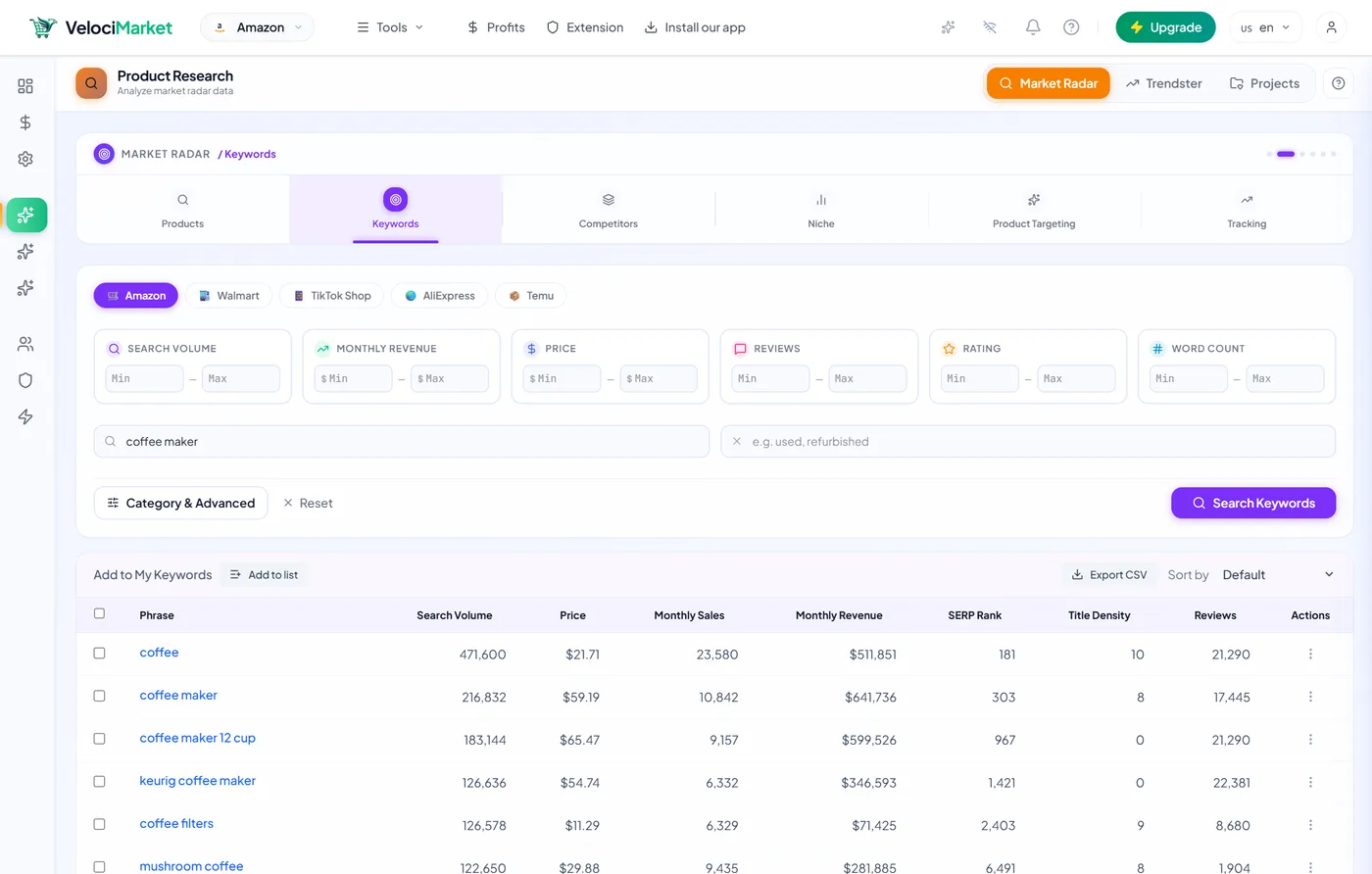Select the Temu marketplace chip
The image size is (1372, 874).
[x=531, y=296]
